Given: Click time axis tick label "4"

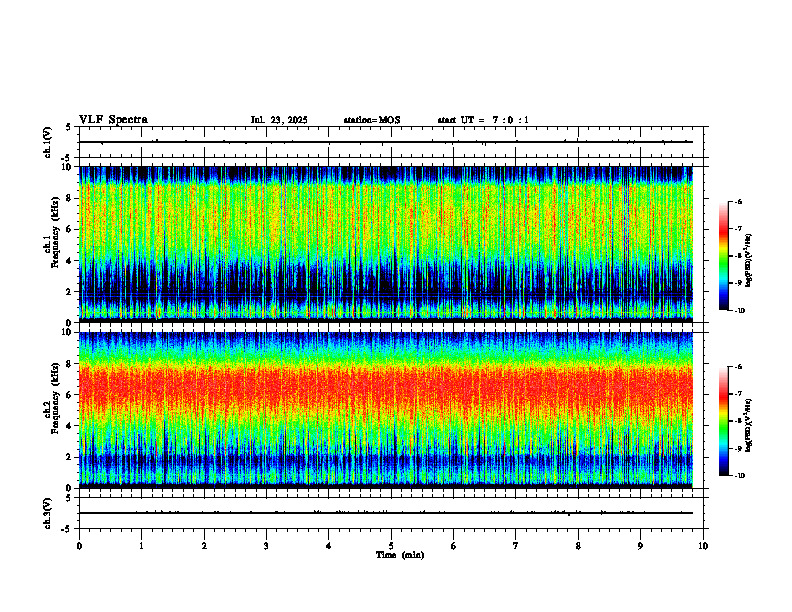Looking at the screenshot, I should [329, 546].
